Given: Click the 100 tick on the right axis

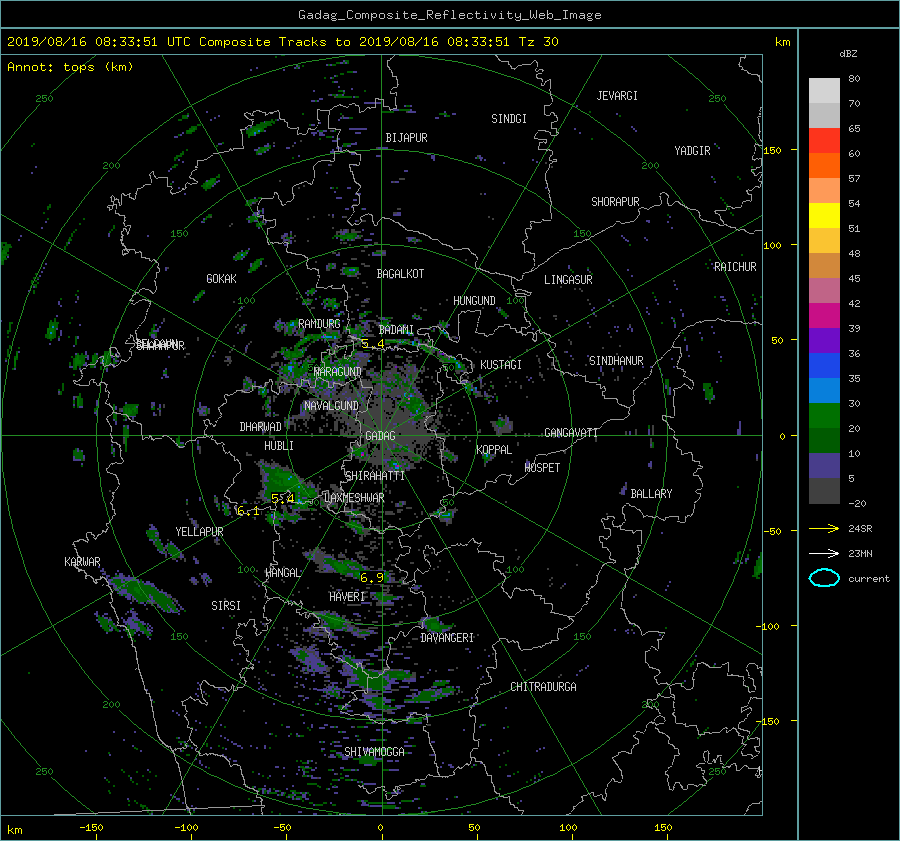Looking at the screenshot, I should (772, 245).
